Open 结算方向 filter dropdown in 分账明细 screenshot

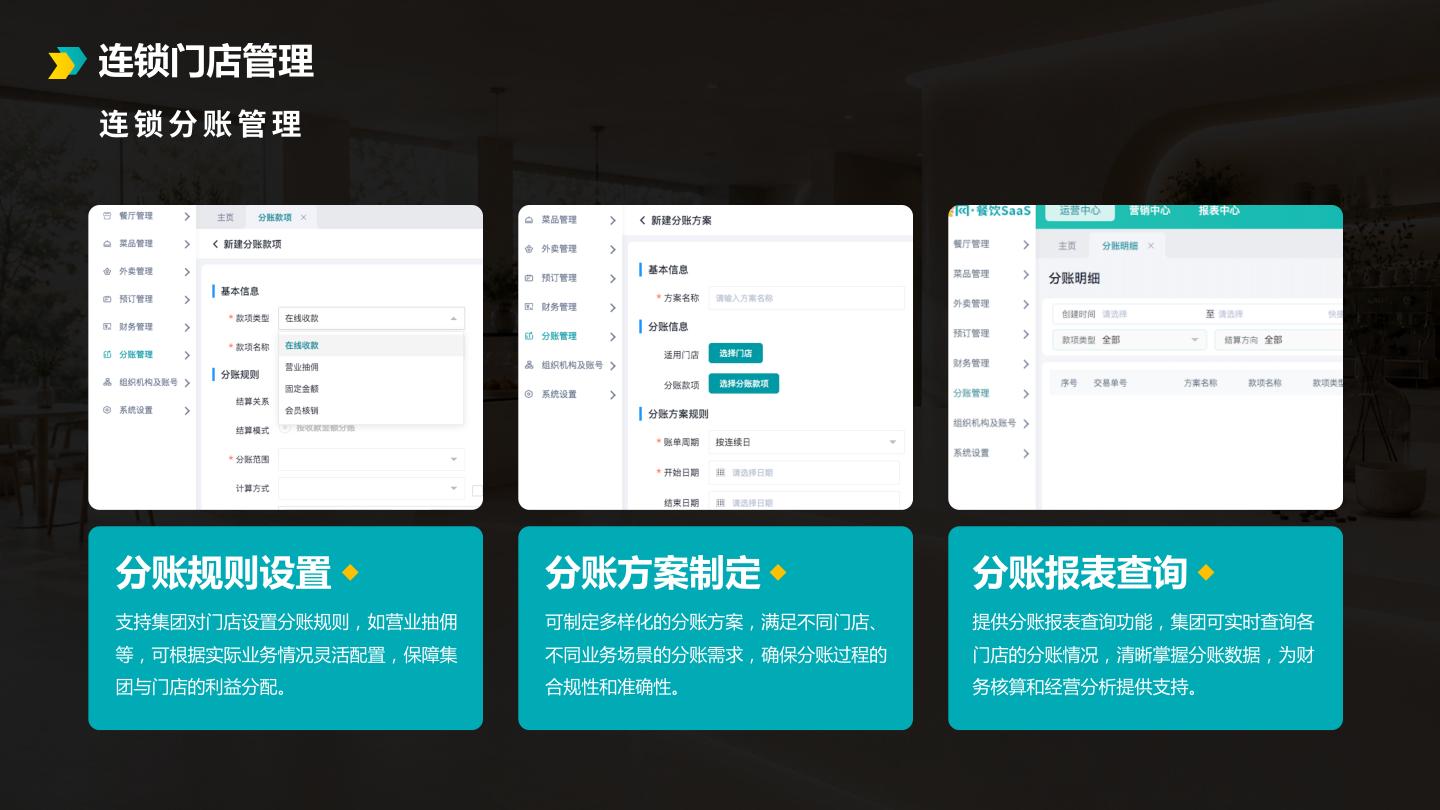click(x=1279, y=340)
